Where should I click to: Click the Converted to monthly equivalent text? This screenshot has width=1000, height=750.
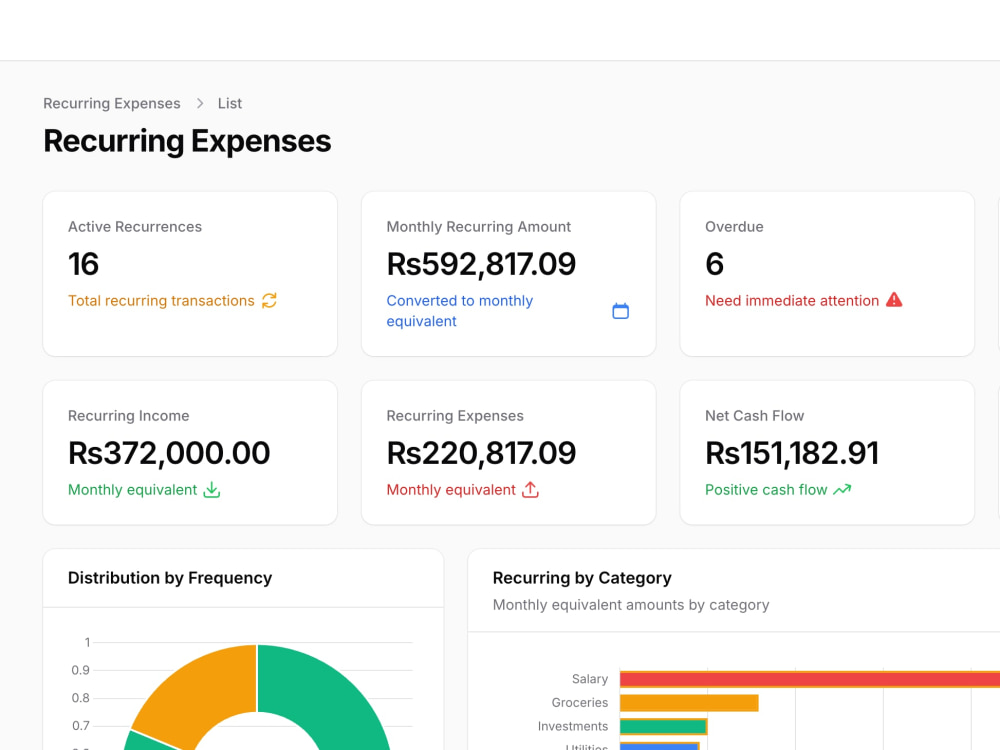coord(460,311)
